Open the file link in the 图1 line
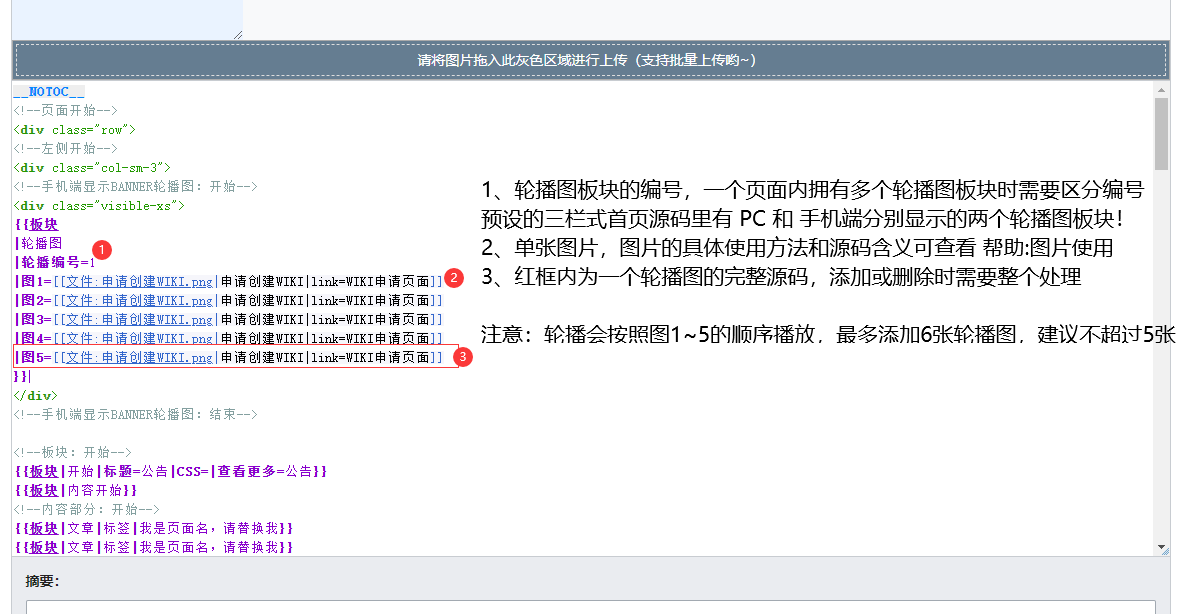The image size is (1191, 614). (x=138, y=281)
